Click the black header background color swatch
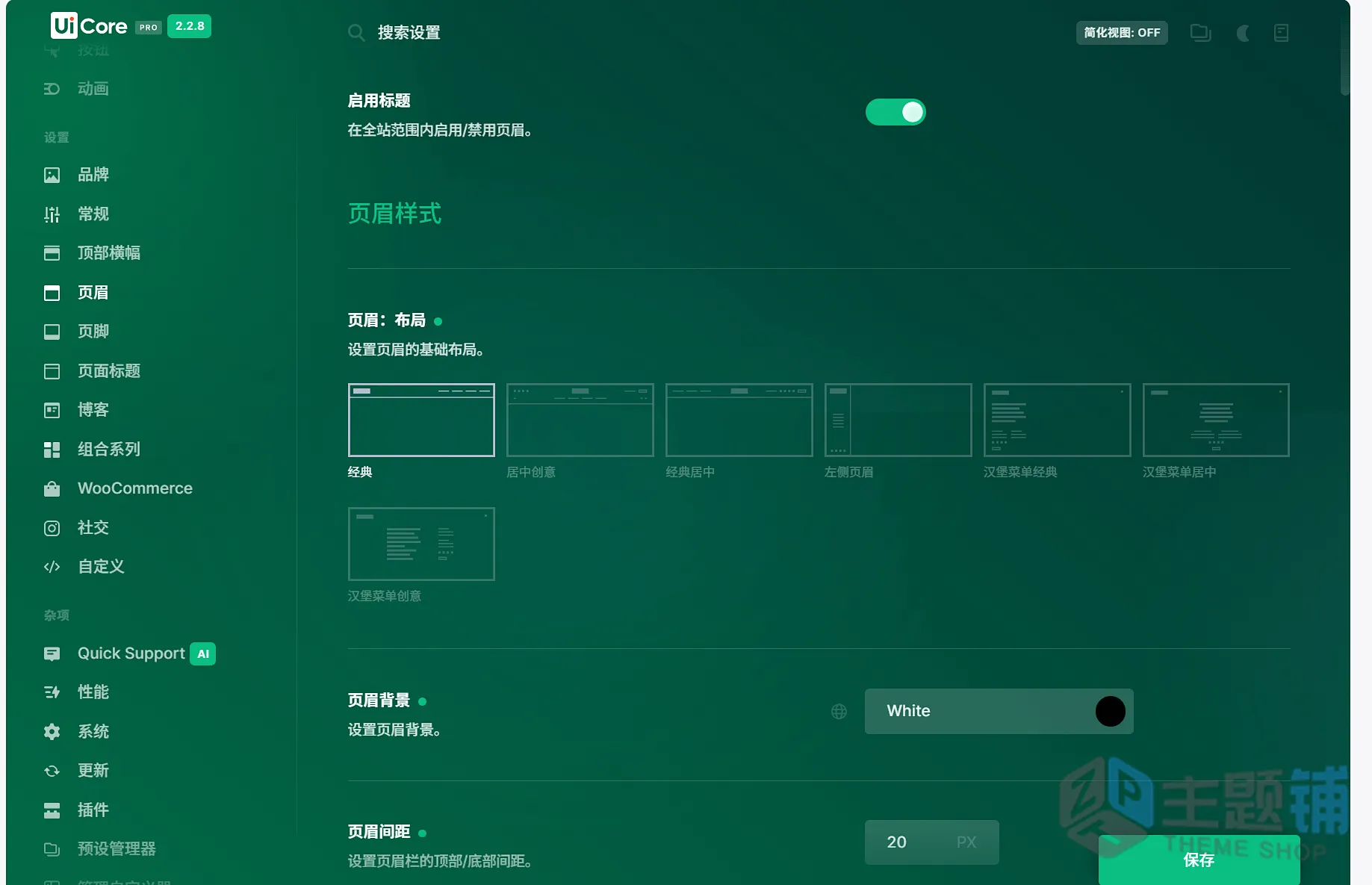This screenshot has height=885, width=1372. (x=1110, y=711)
